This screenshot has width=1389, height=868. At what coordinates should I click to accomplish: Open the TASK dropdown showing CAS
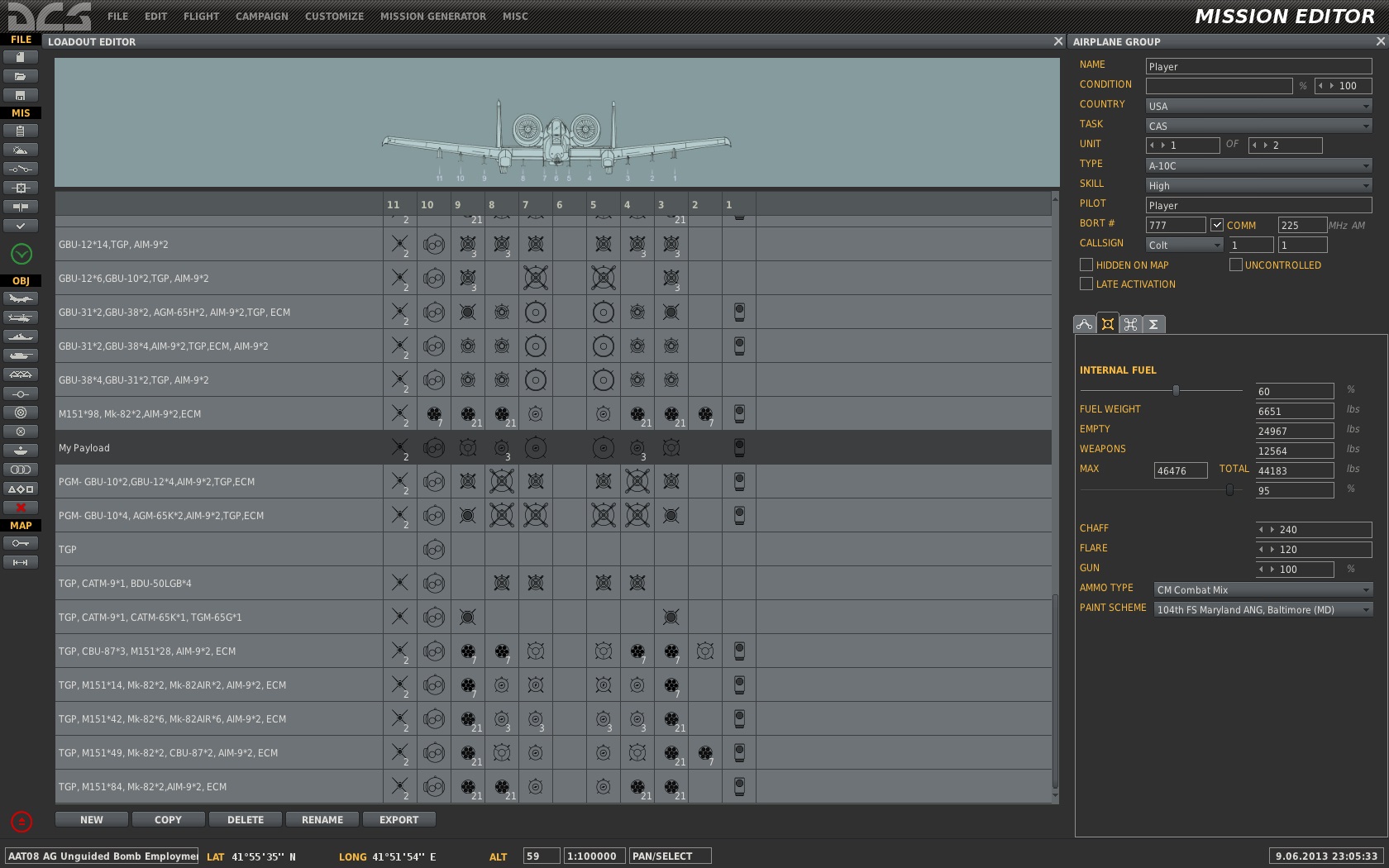(x=1258, y=126)
